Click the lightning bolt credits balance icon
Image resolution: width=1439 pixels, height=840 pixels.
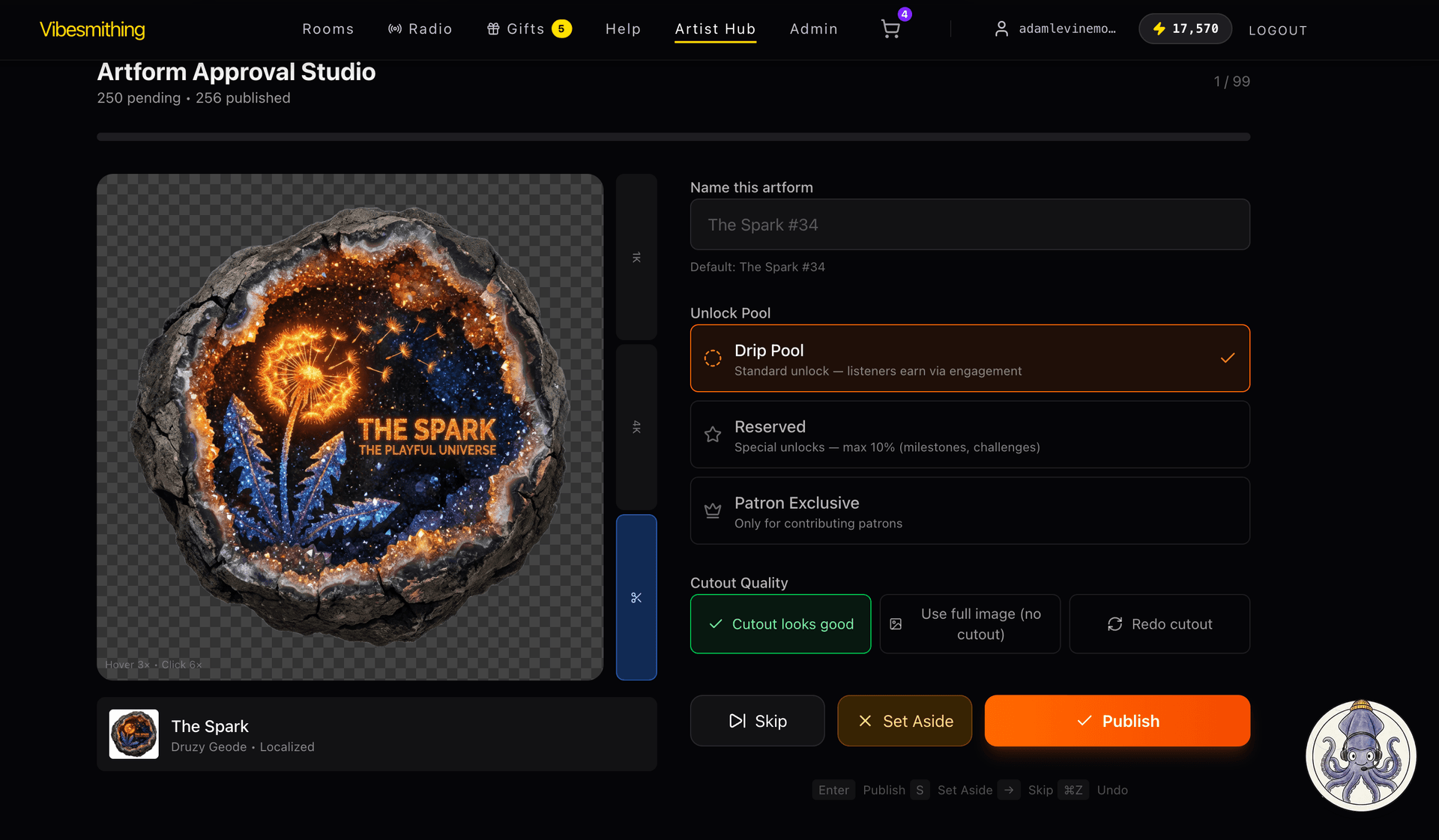[1159, 28]
